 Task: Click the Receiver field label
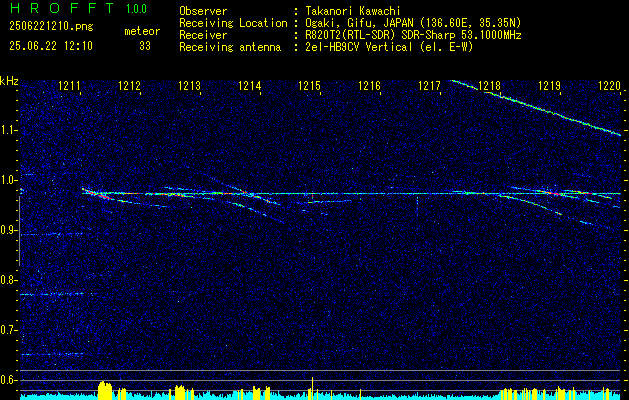(x=203, y=35)
